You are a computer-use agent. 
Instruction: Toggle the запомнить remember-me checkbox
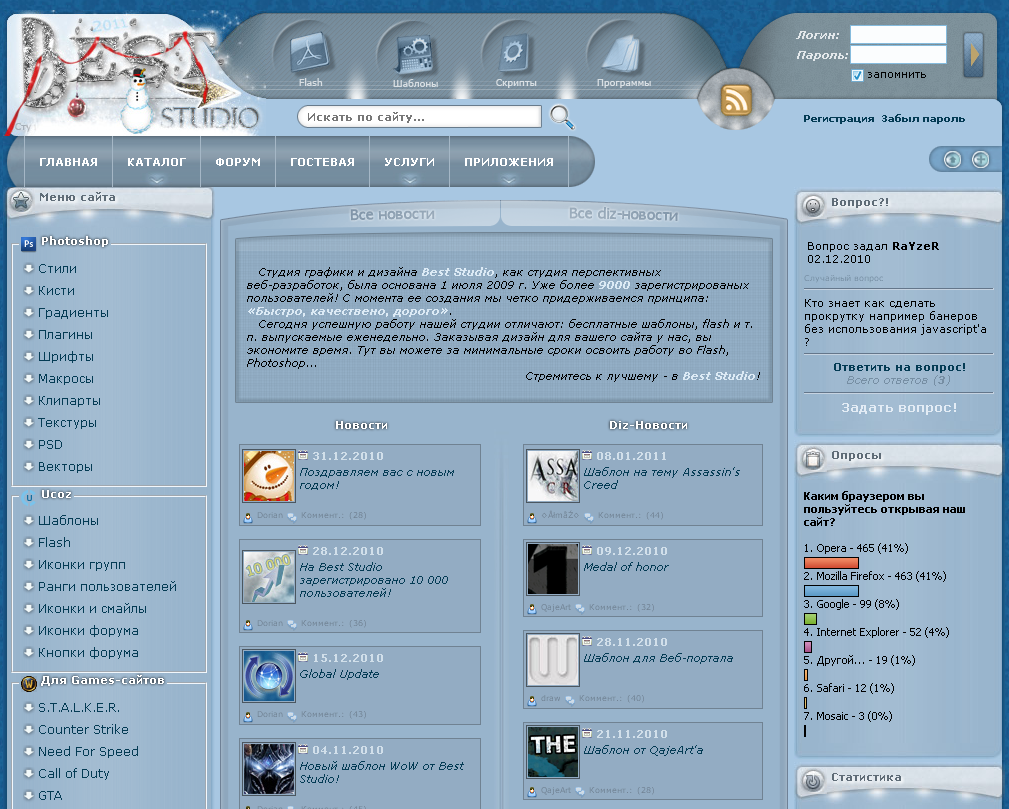(x=857, y=75)
